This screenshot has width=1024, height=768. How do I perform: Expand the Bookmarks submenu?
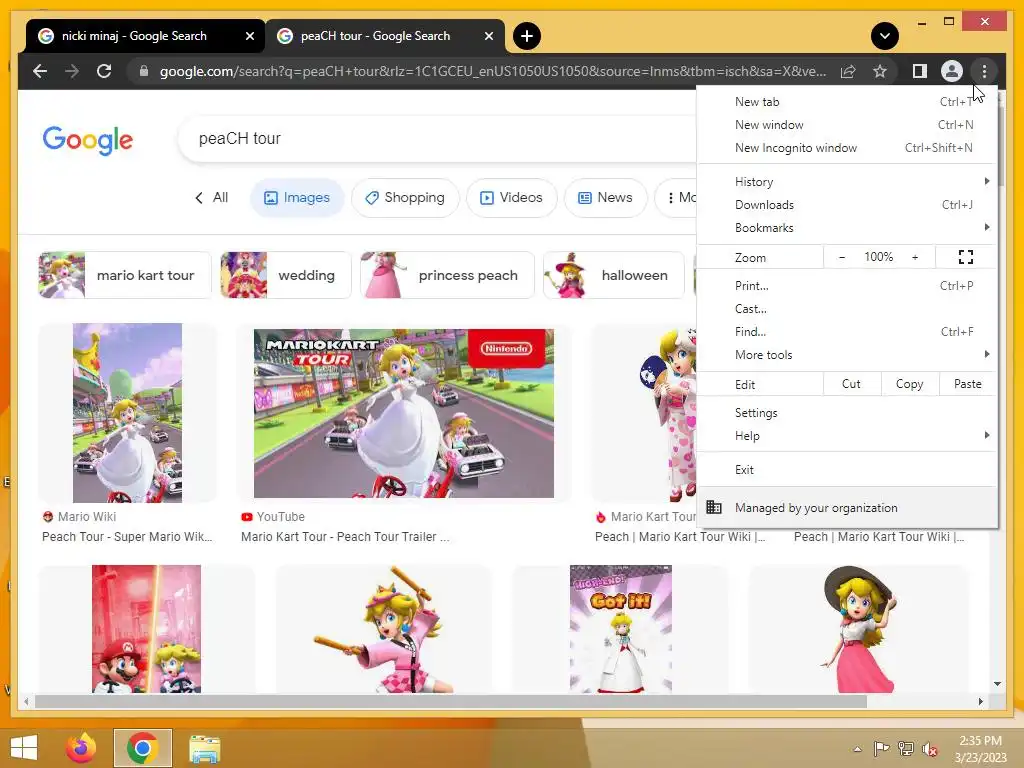[847, 227]
